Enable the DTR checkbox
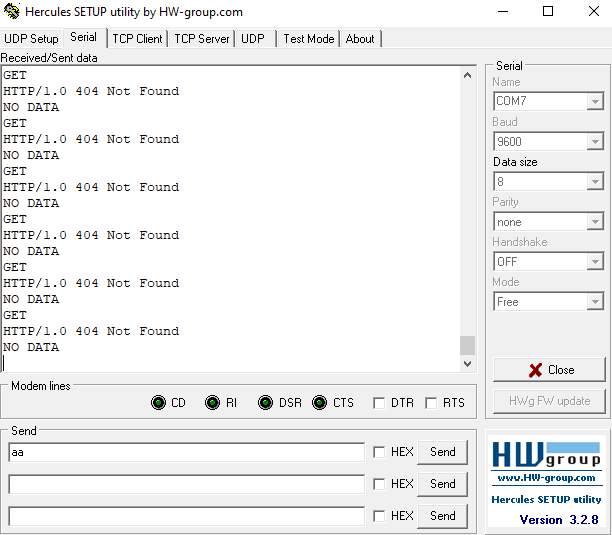Screen dimensions: 612x535 [379, 403]
